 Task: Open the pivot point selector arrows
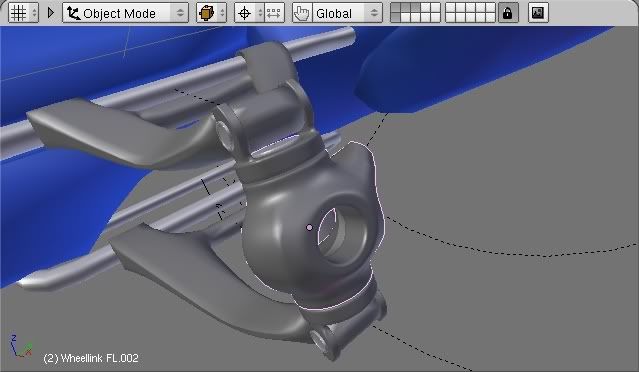click(x=260, y=13)
